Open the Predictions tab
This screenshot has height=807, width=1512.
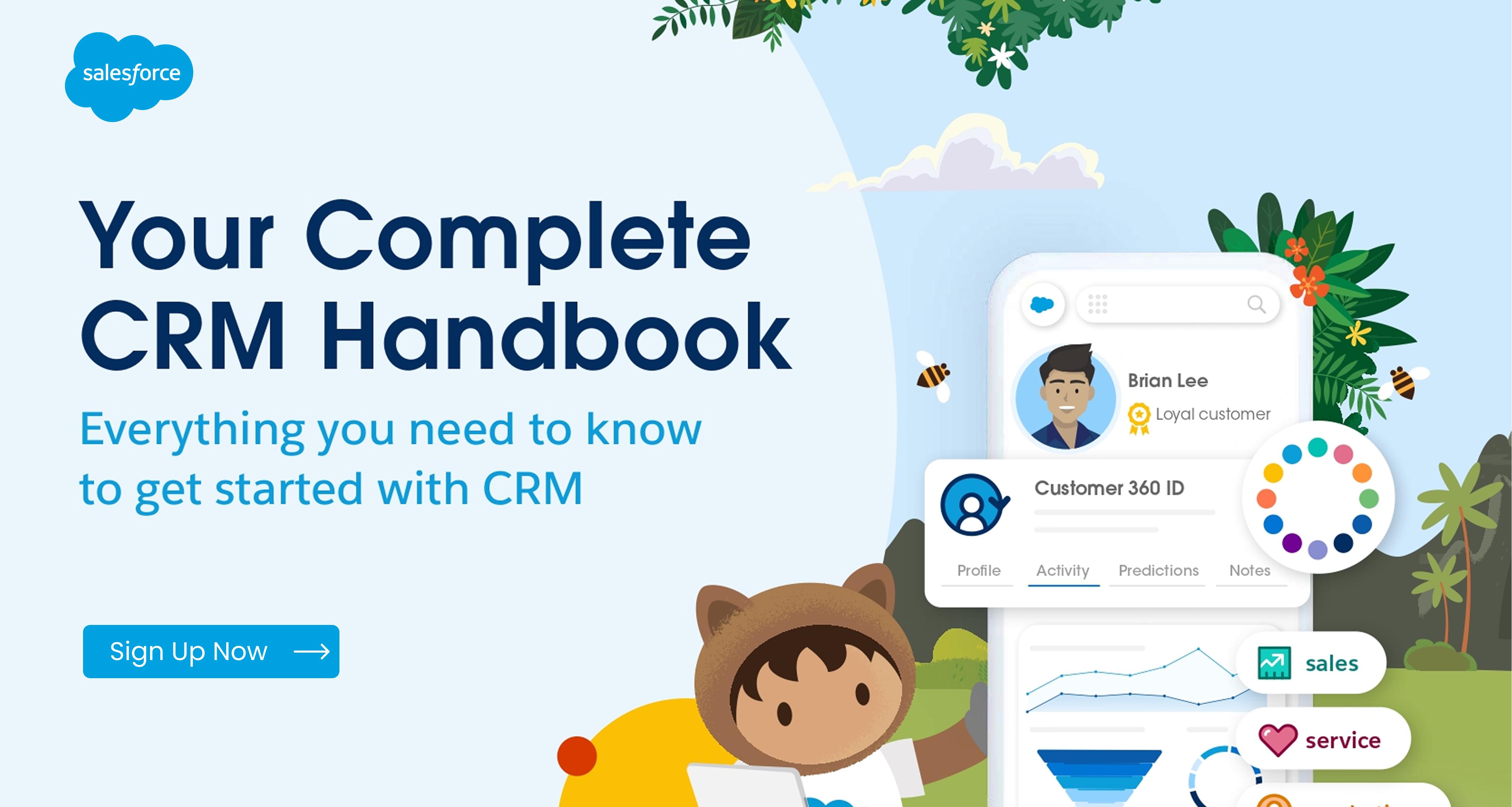point(1159,570)
